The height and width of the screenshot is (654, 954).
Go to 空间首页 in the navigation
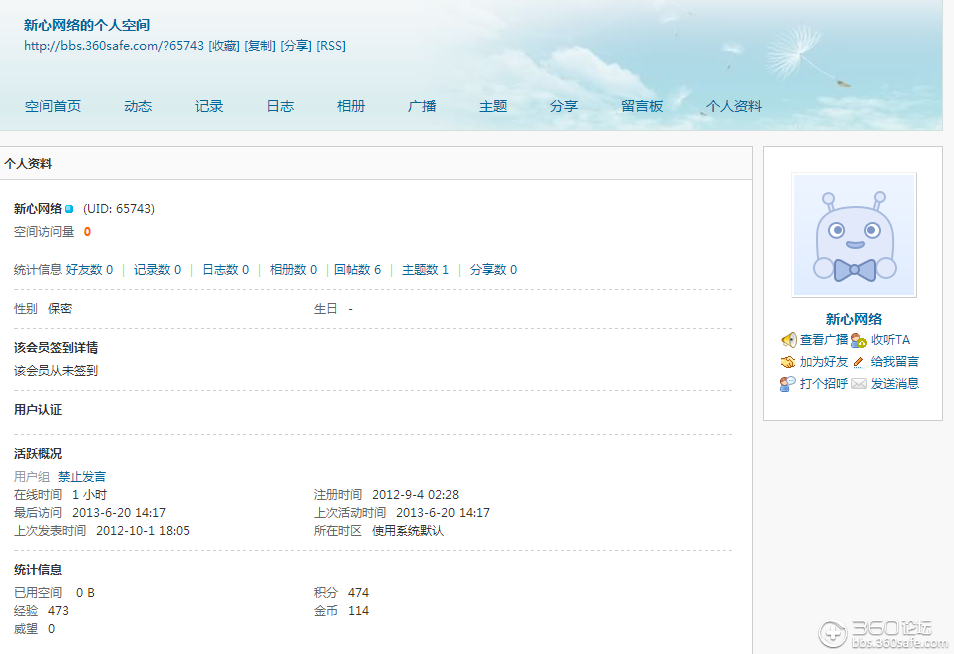(x=52, y=105)
